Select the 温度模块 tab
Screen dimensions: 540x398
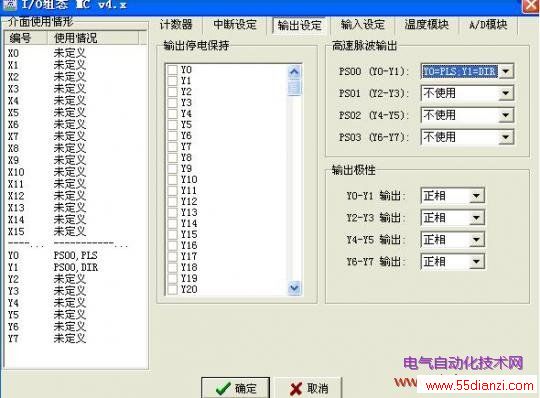tap(427, 24)
